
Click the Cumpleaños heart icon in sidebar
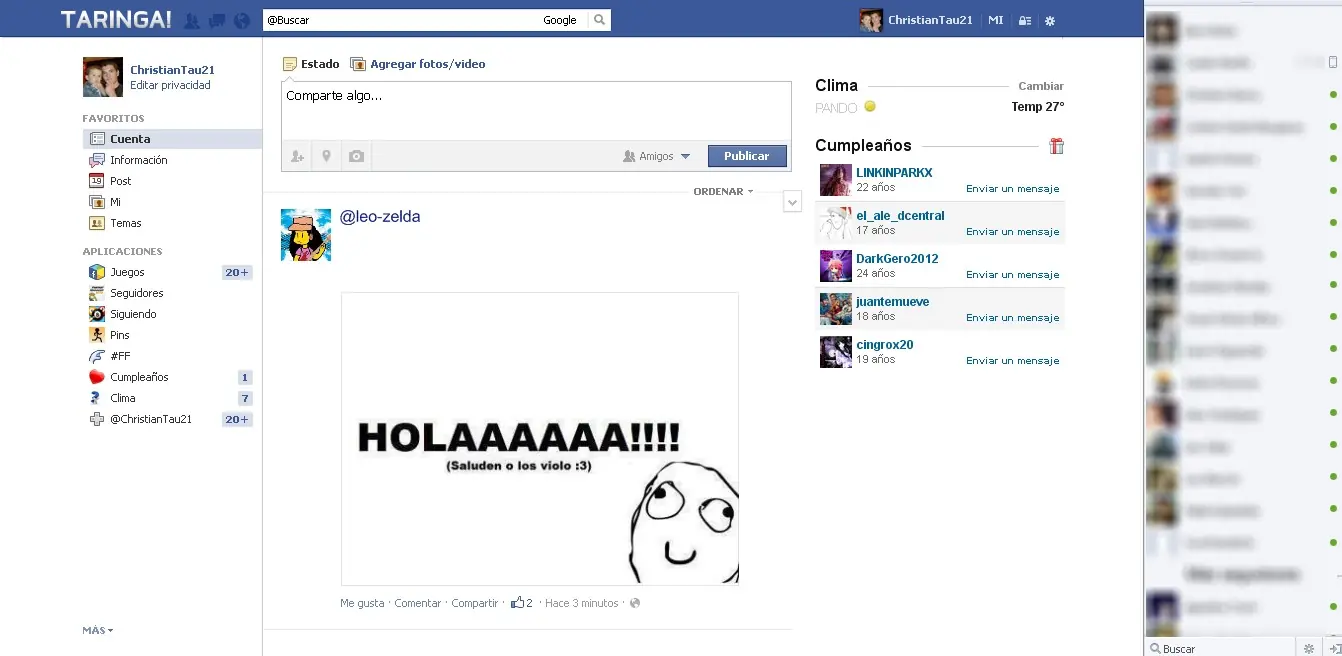pyautogui.click(x=97, y=377)
